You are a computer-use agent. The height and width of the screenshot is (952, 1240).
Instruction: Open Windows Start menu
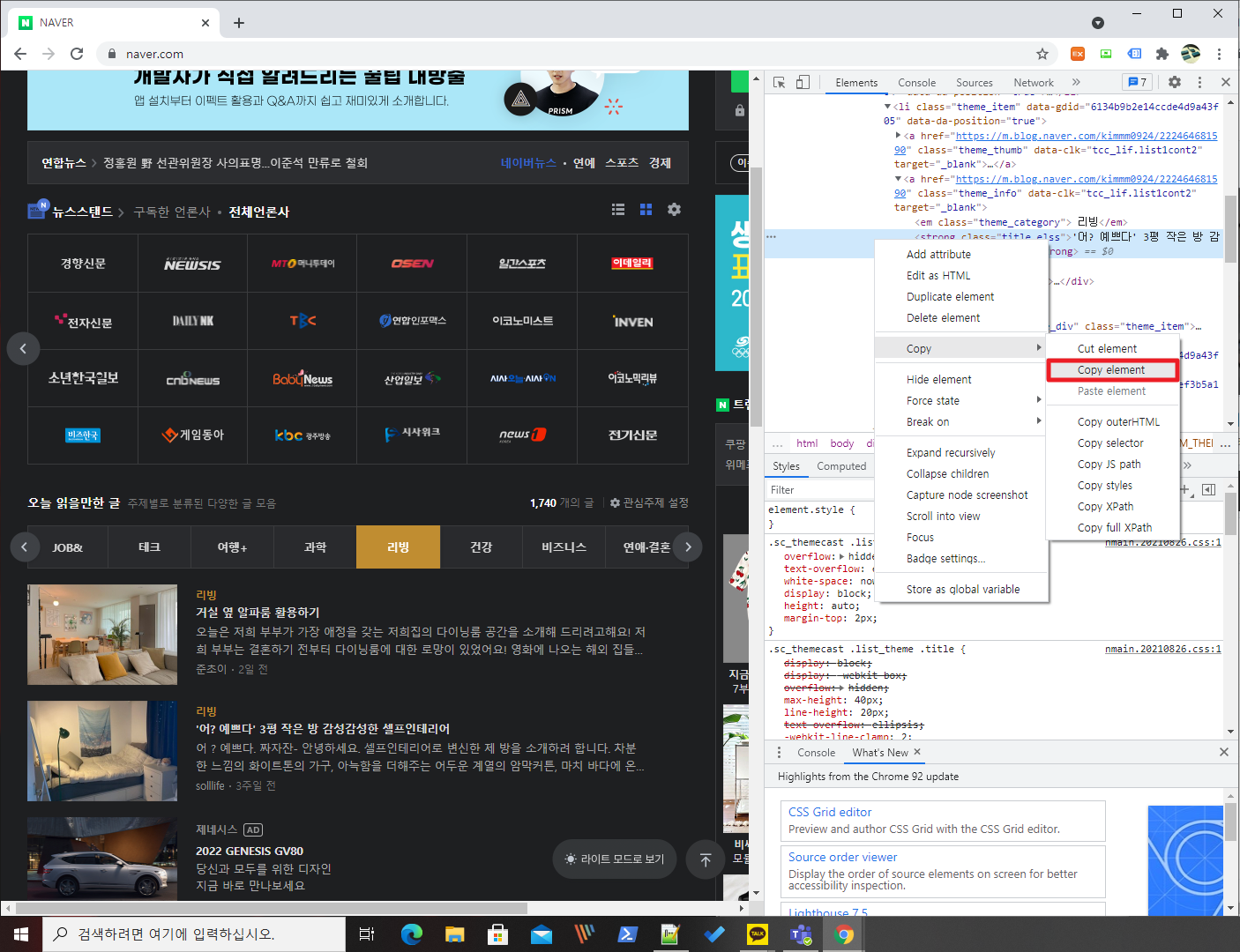pyautogui.click(x=21, y=934)
